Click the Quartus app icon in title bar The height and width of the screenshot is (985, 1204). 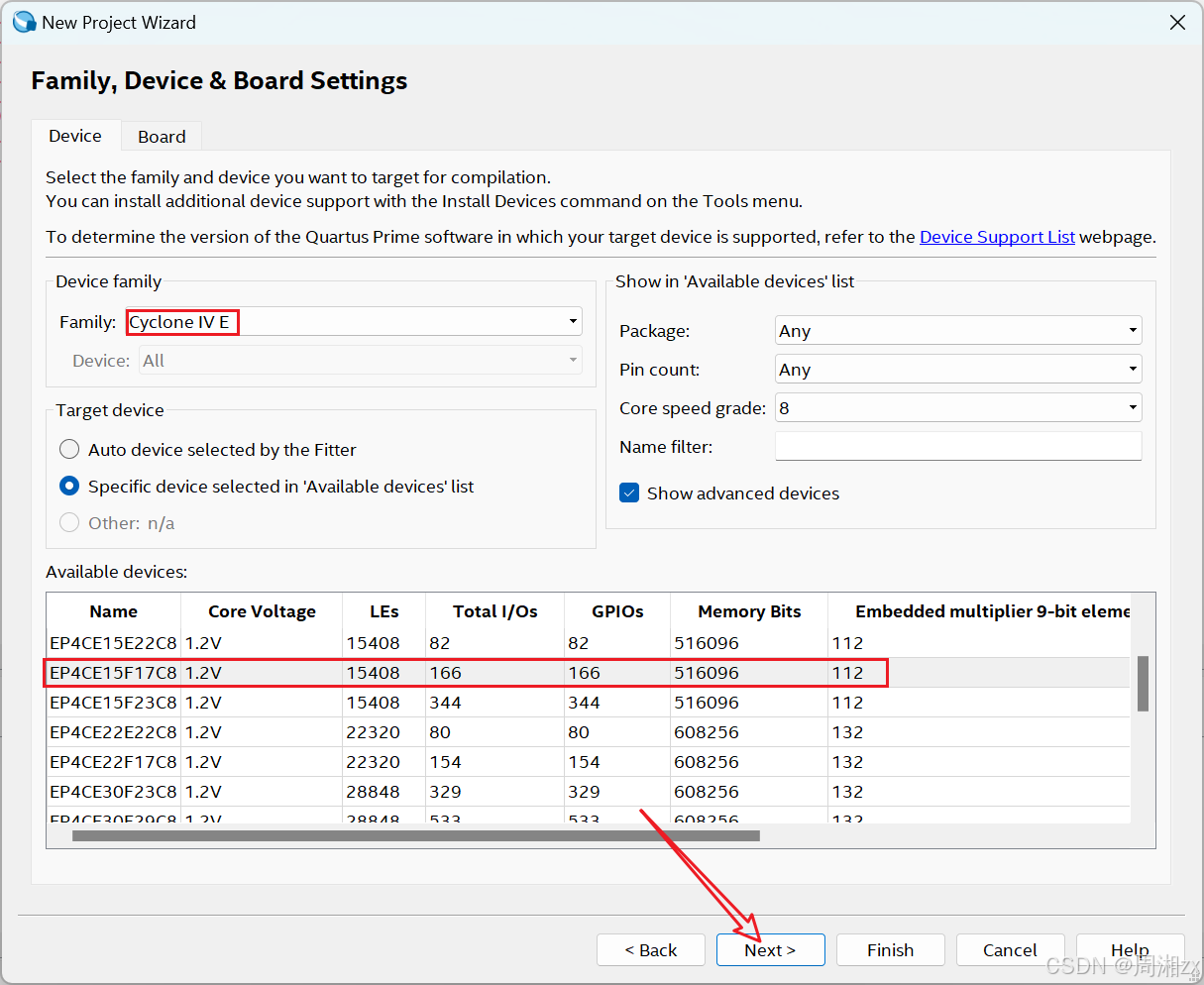pyautogui.click(x=24, y=22)
